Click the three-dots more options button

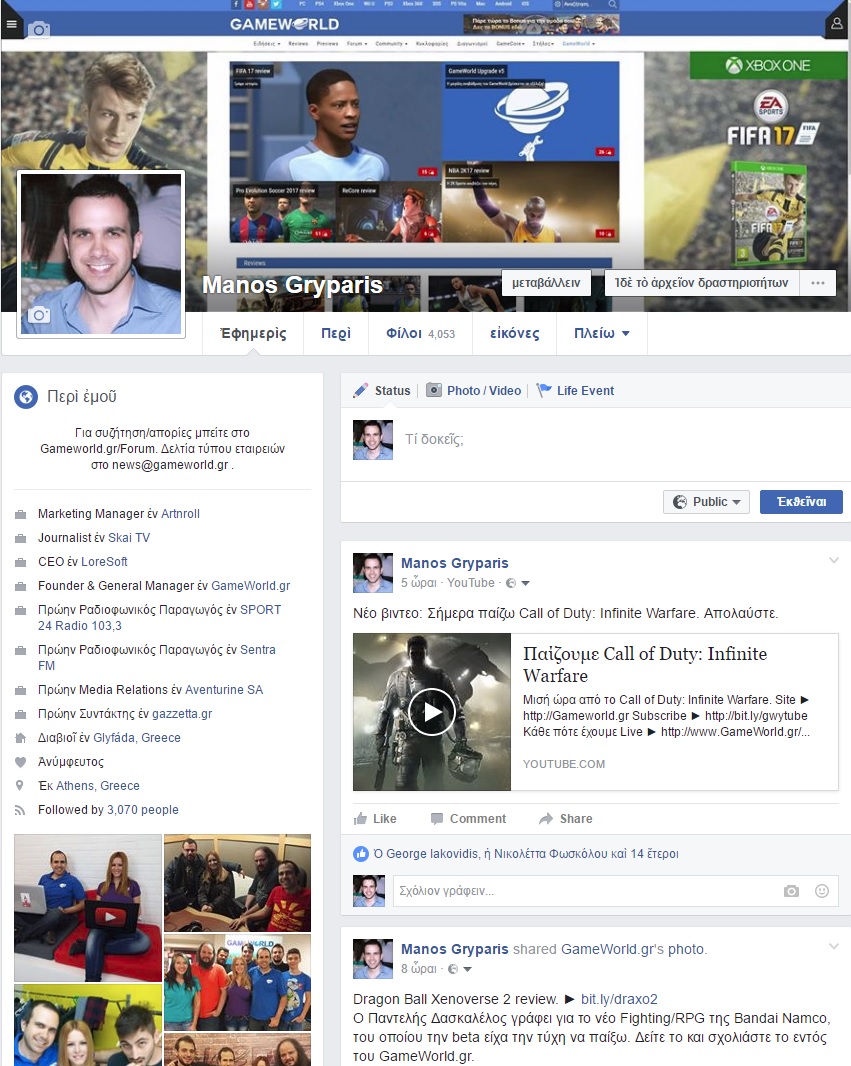tap(818, 283)
